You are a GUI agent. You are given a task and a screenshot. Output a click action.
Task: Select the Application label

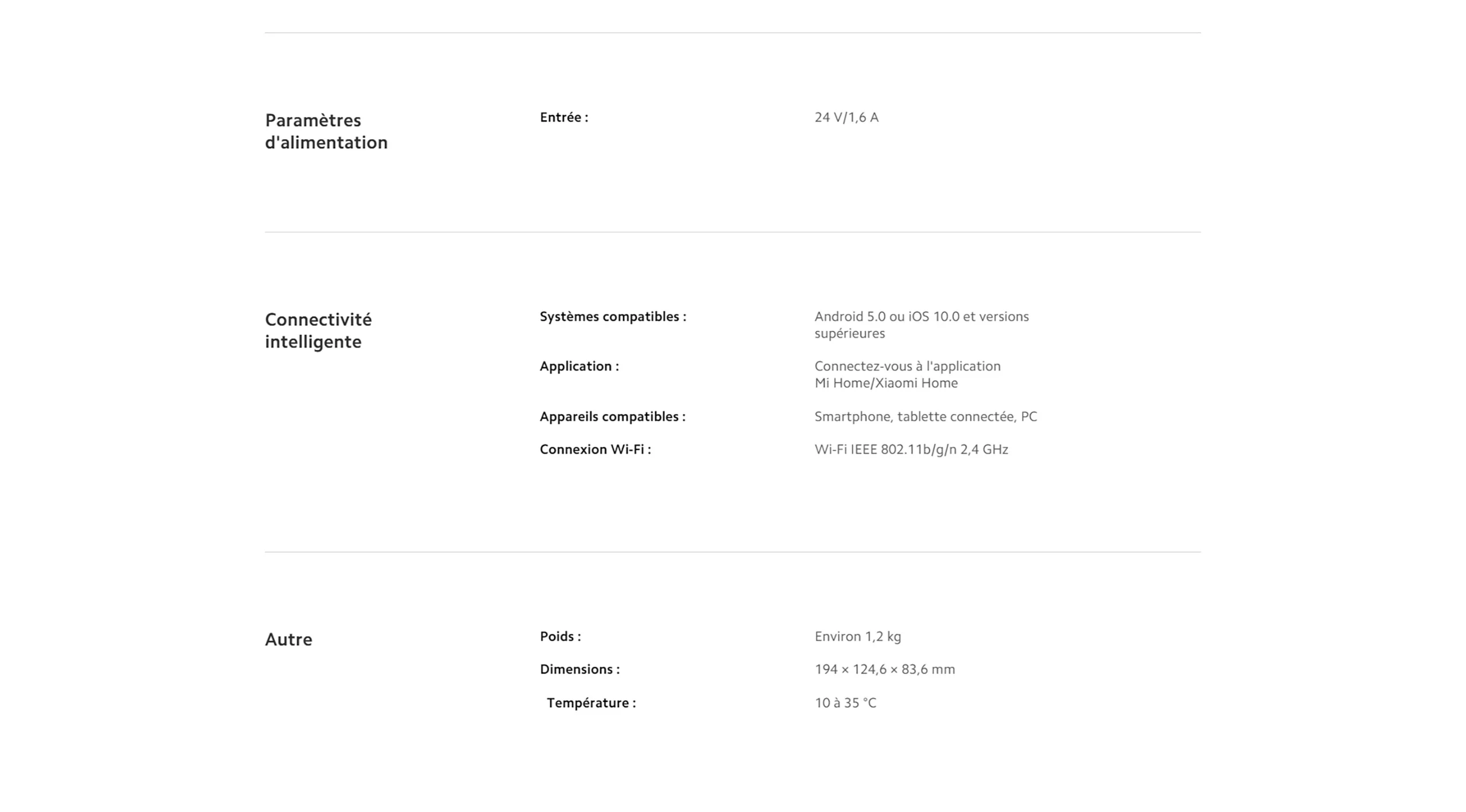point(580,366)
